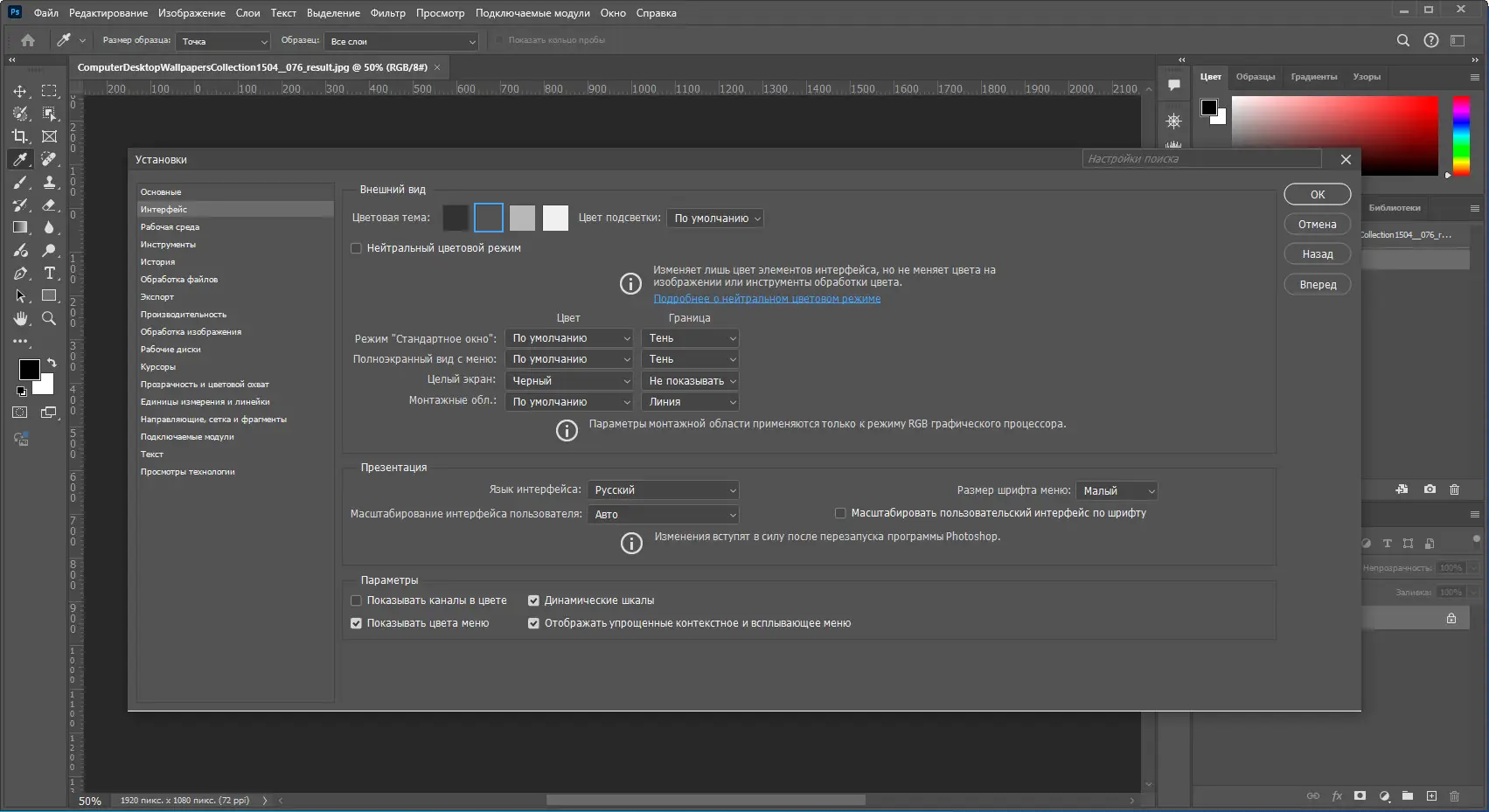Uncheck Показывать цвета меню checkbox
Screen dimensions: 1489x812
356,623
